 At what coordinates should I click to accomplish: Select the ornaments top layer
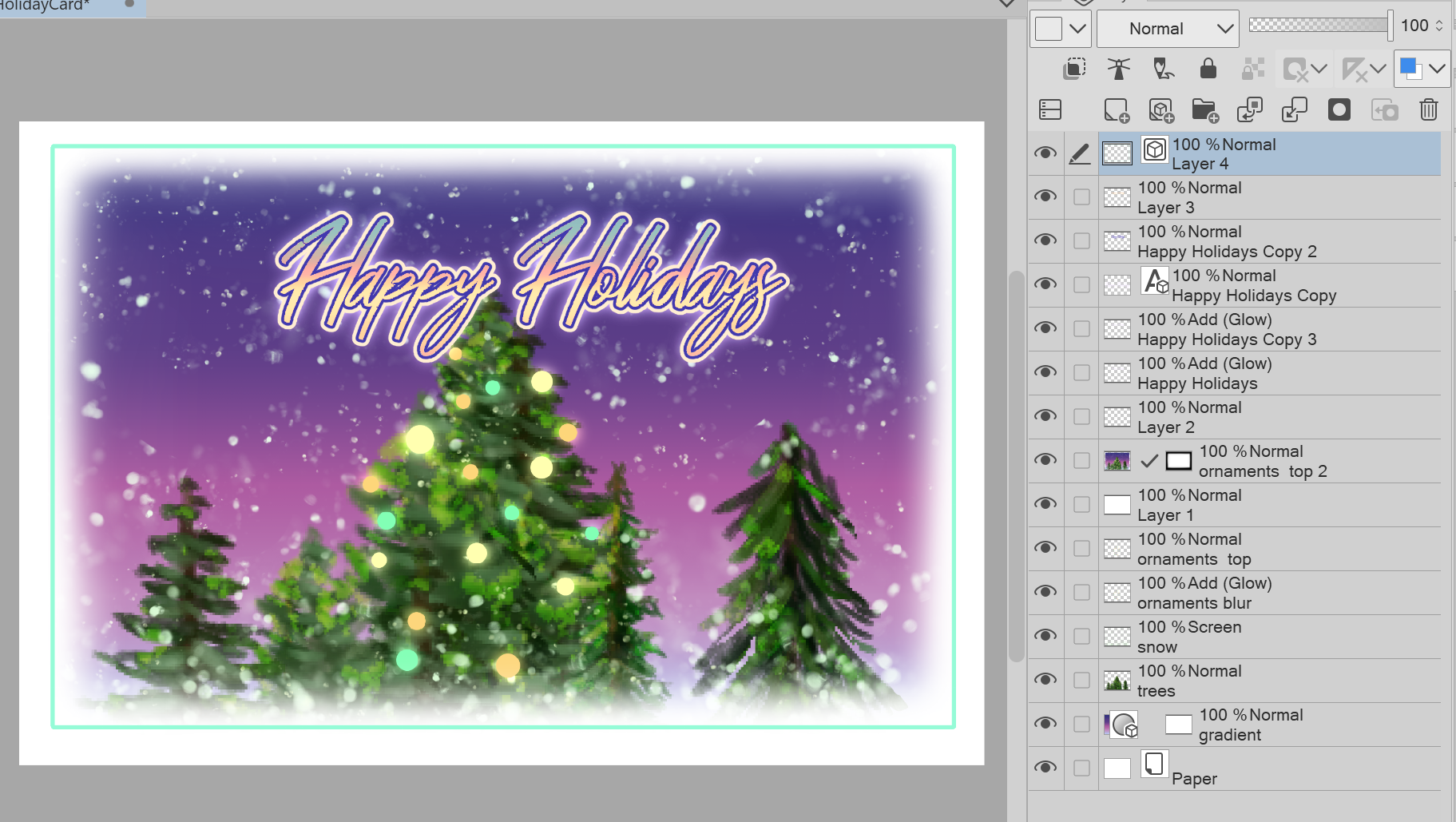tap(1270, 549)
